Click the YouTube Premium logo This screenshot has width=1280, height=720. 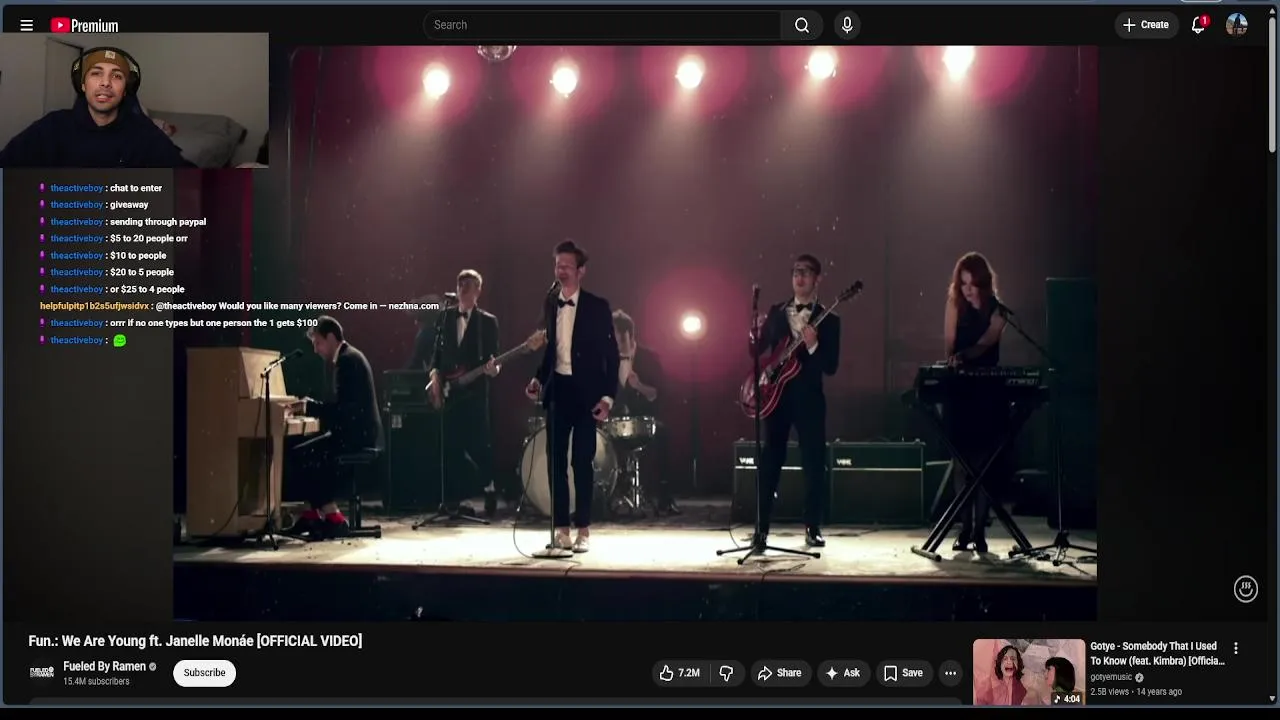click(85, 25)
